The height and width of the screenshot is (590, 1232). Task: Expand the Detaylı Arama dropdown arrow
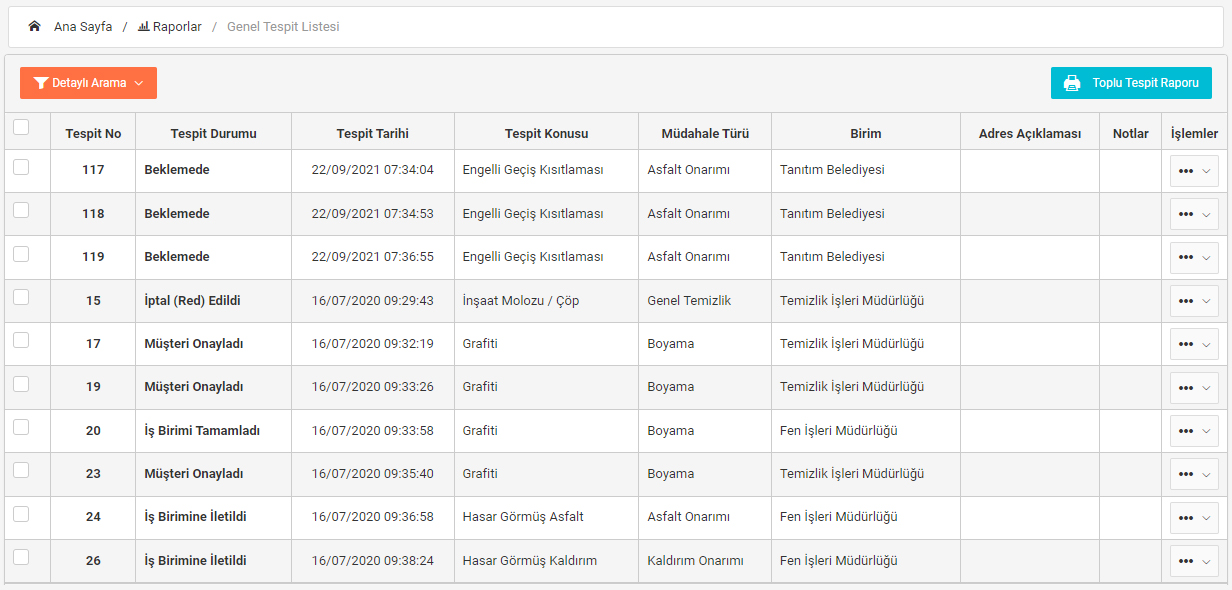coord(139,83)
